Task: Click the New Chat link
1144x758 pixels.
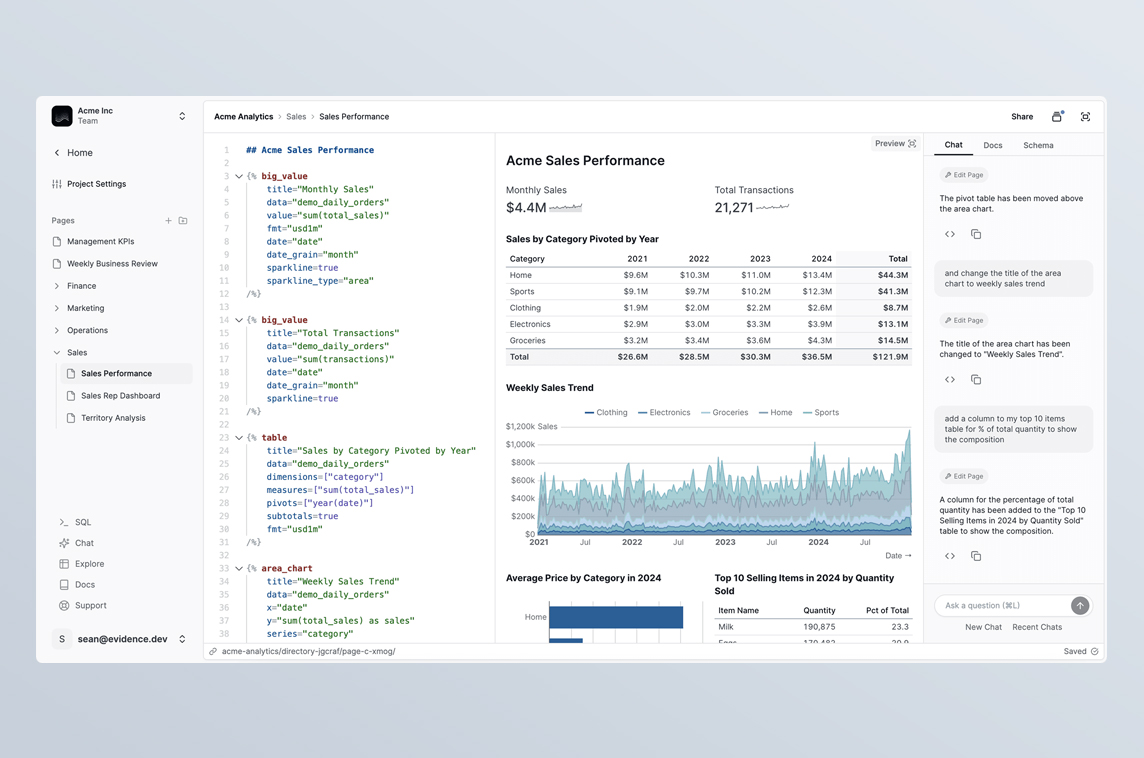Action: click(x=983, y=627)
